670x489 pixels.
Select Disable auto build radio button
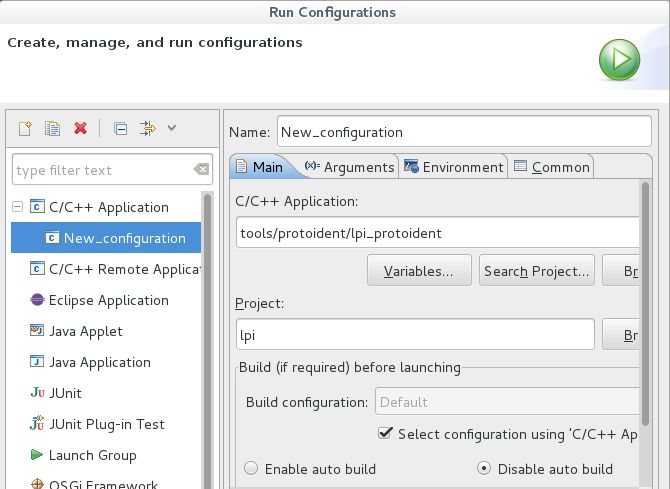click(484, 468)
